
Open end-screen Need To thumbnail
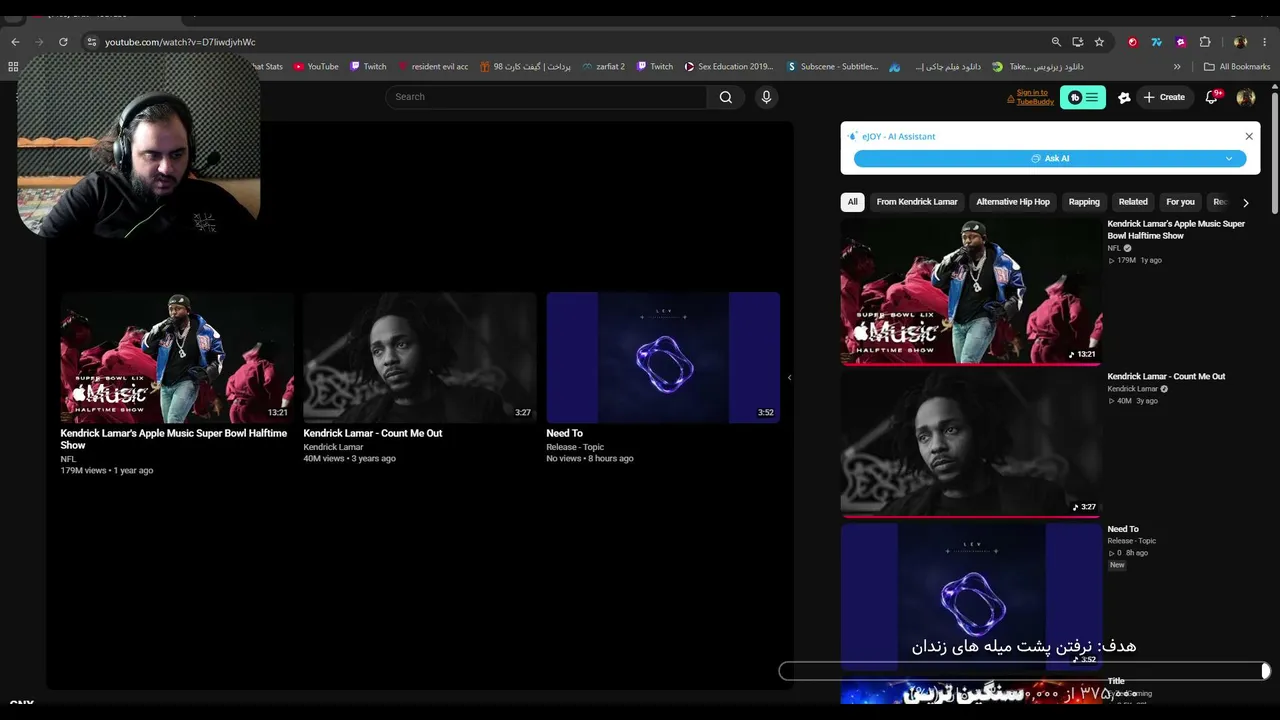663,358
